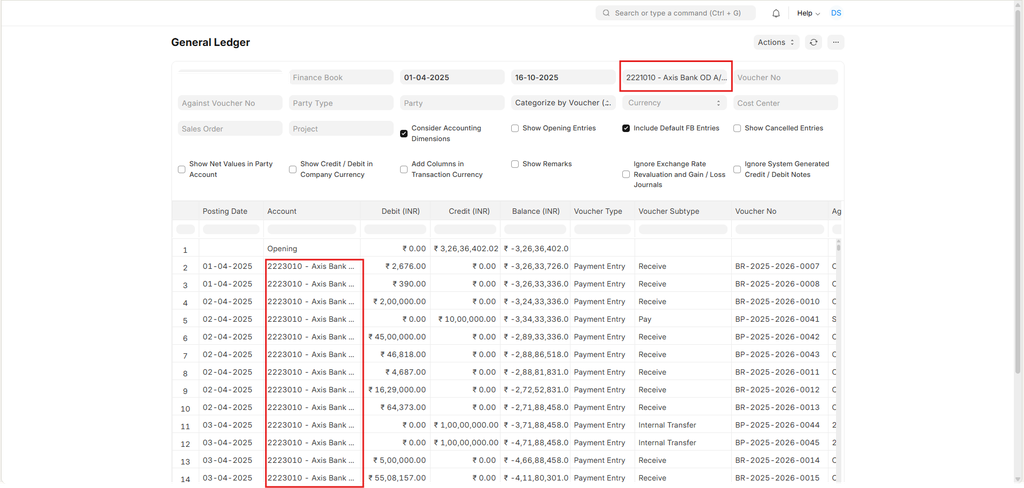Click voucher number BR-2025-2026-0007
1024x488 pixels.
pos(777,266)
